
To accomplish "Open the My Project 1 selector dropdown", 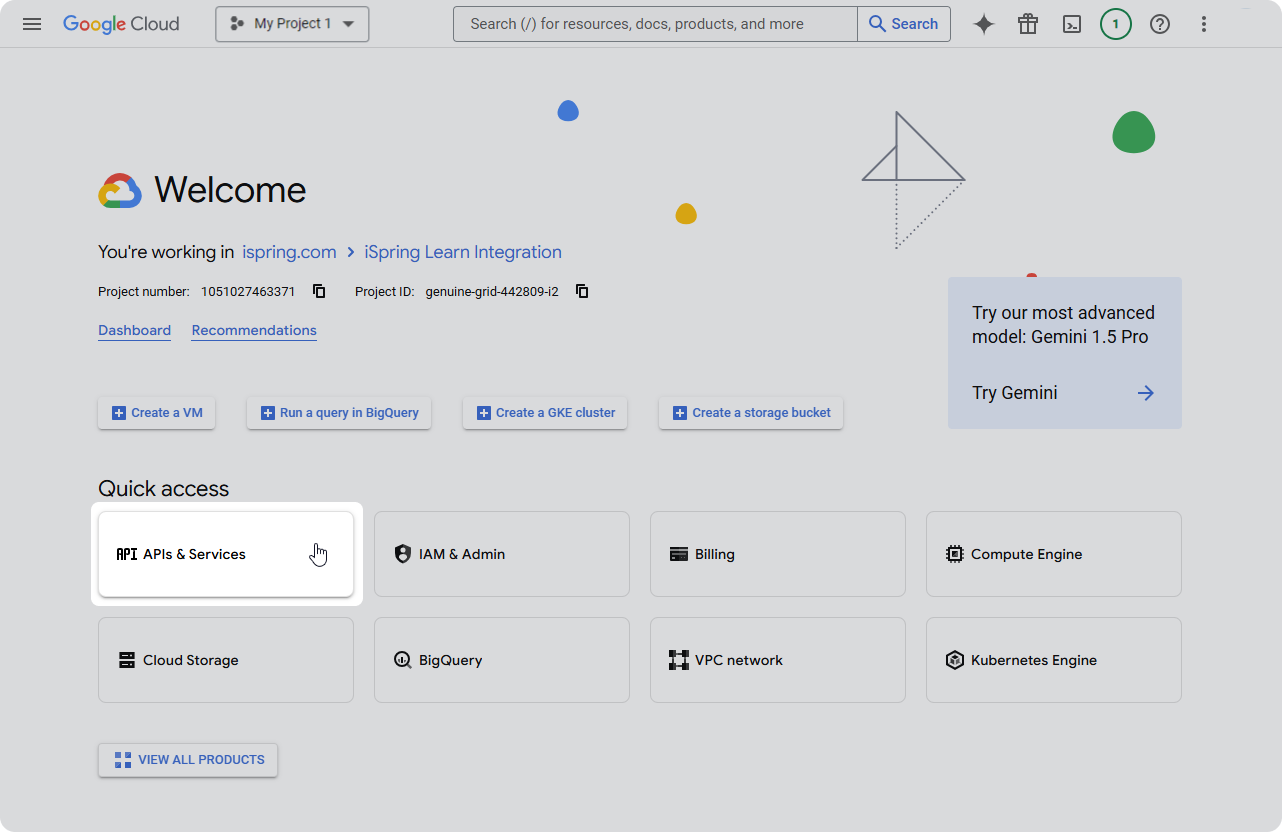I will [x=292, y=24].
